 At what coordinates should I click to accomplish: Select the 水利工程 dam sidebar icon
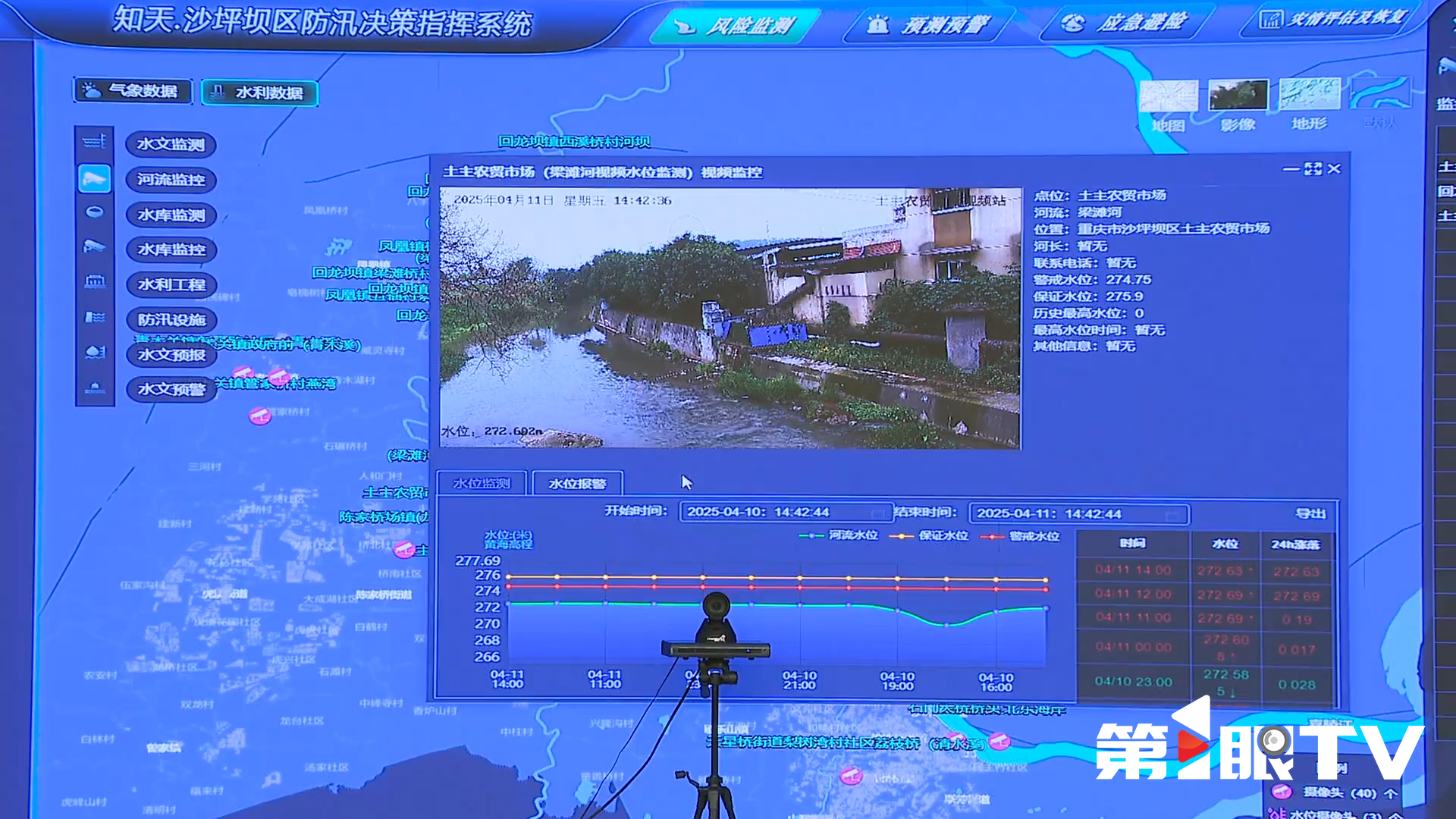(x=94, y=282)
